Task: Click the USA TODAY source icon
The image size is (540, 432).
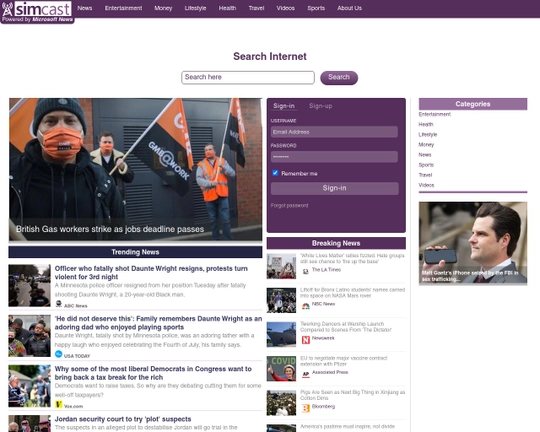Action: tap(59, 354)
